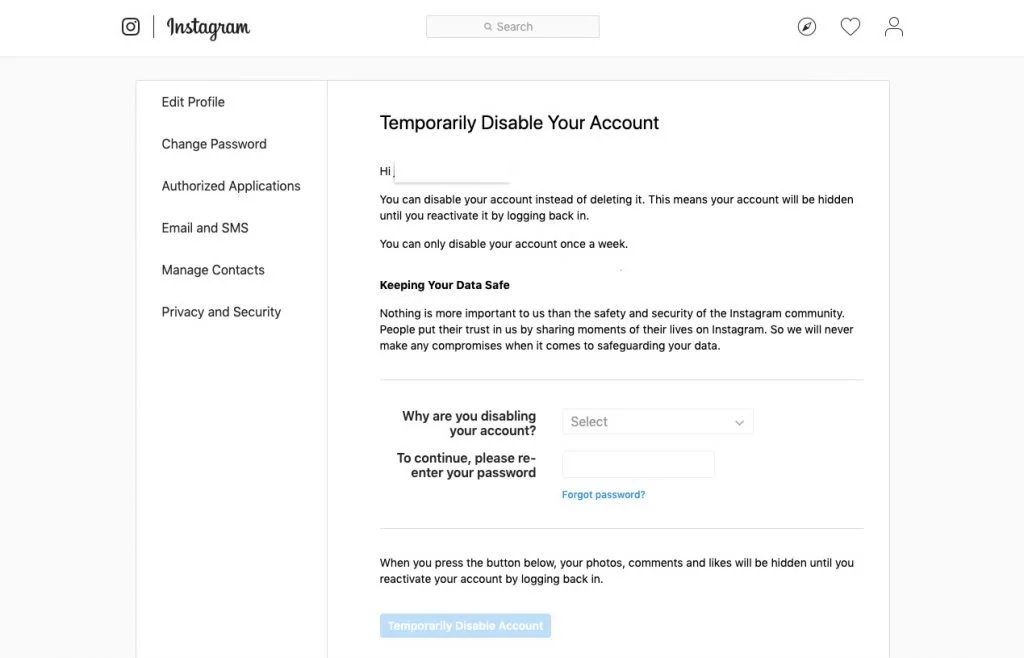Open Email and SMS settings
Image resolution: width=1024 pixels, height=658 pixels.
click(205, 228)
